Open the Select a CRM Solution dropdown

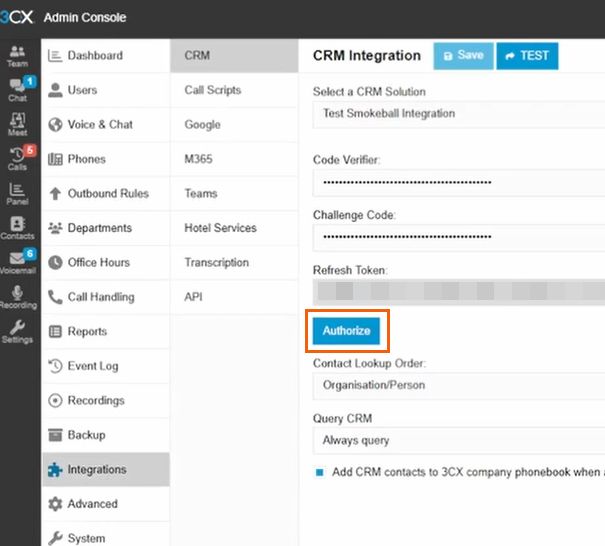click(459, 114)
